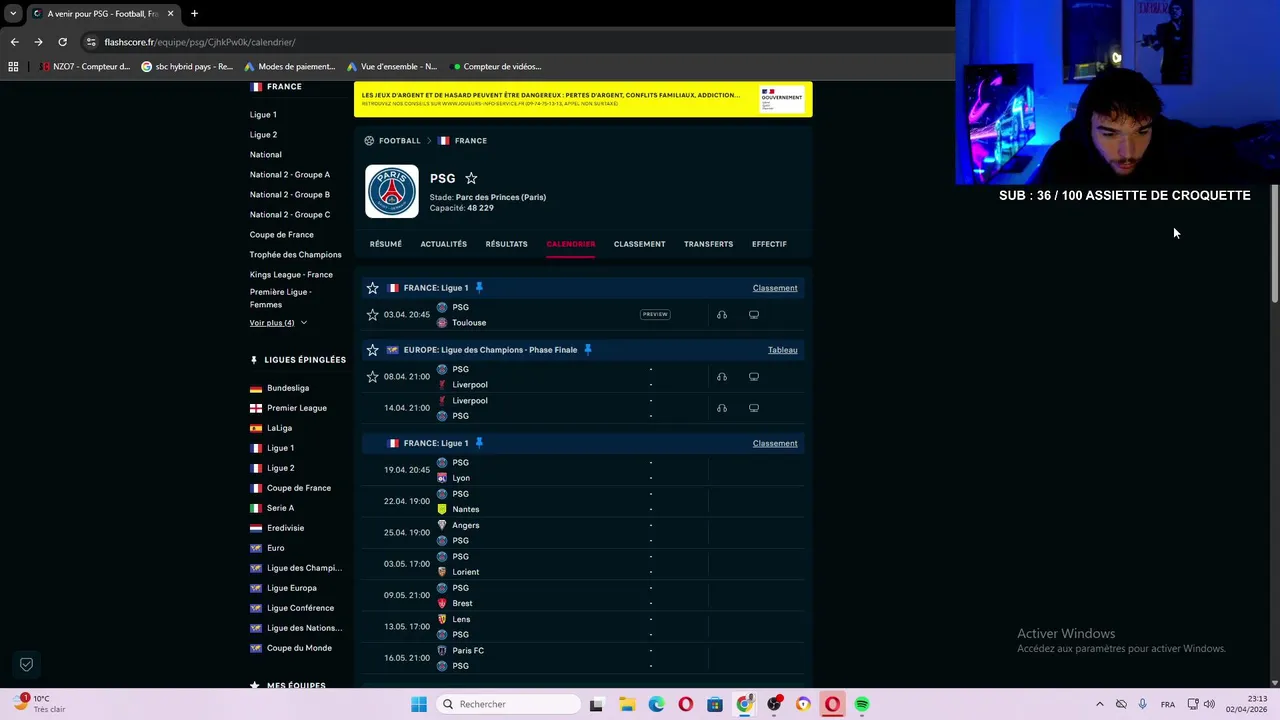Screen dimensions: 1280x720
Task: Click the France breadcrumb link
Action: (x=471, y=141)
